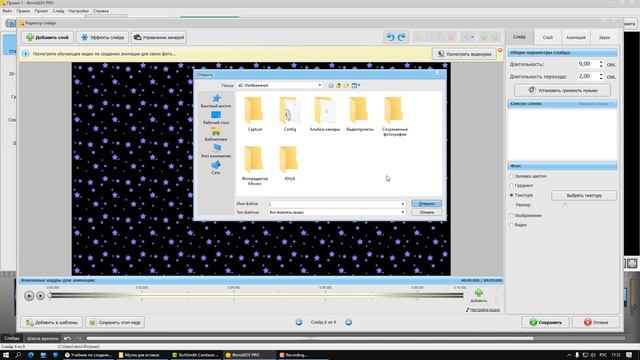The image size is (640, 360).
Task: Open Libraries in dialog sidebar
Action: click(x=216, y=134)
